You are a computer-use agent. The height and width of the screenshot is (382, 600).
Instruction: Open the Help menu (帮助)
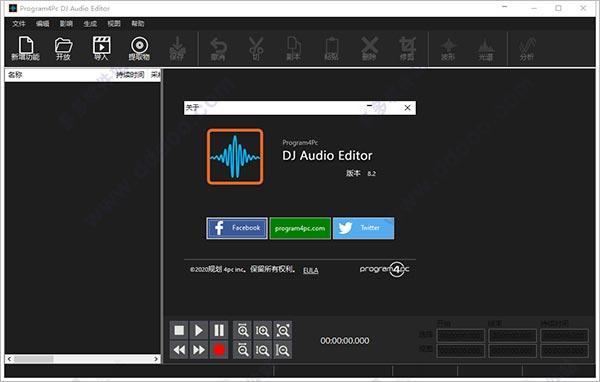pos(138,24)
